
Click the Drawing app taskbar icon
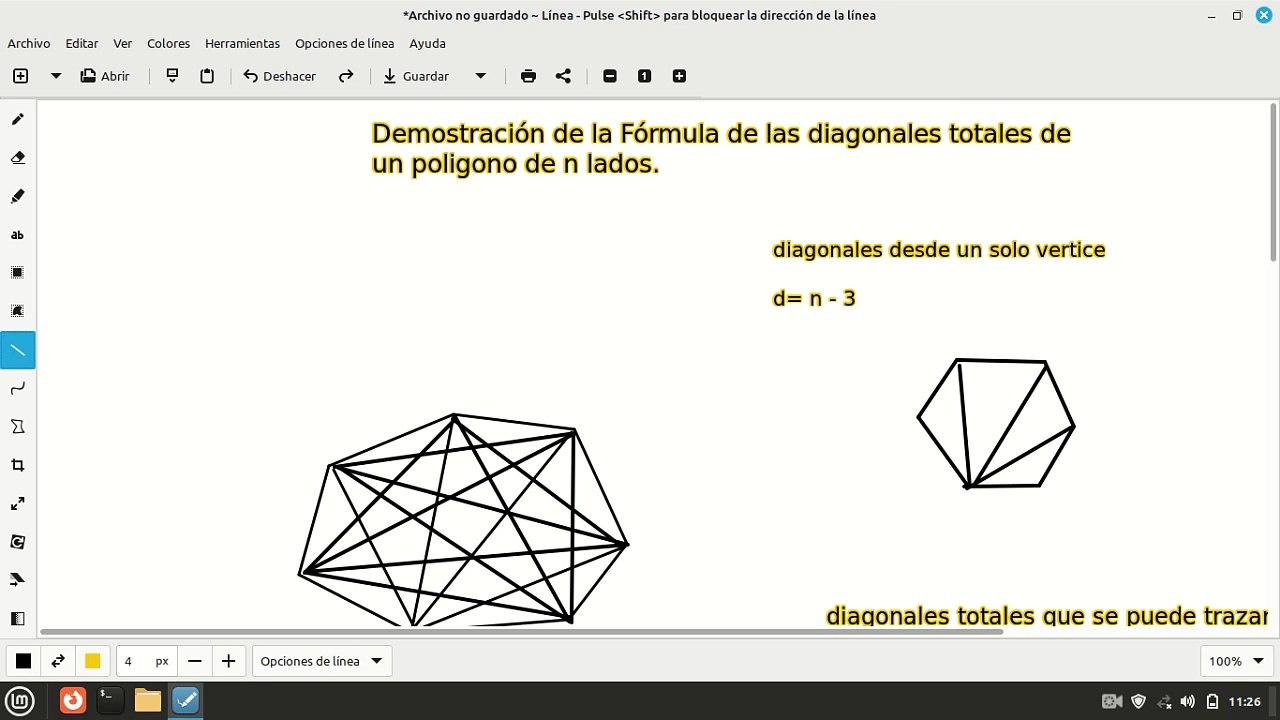click(186, 701)
